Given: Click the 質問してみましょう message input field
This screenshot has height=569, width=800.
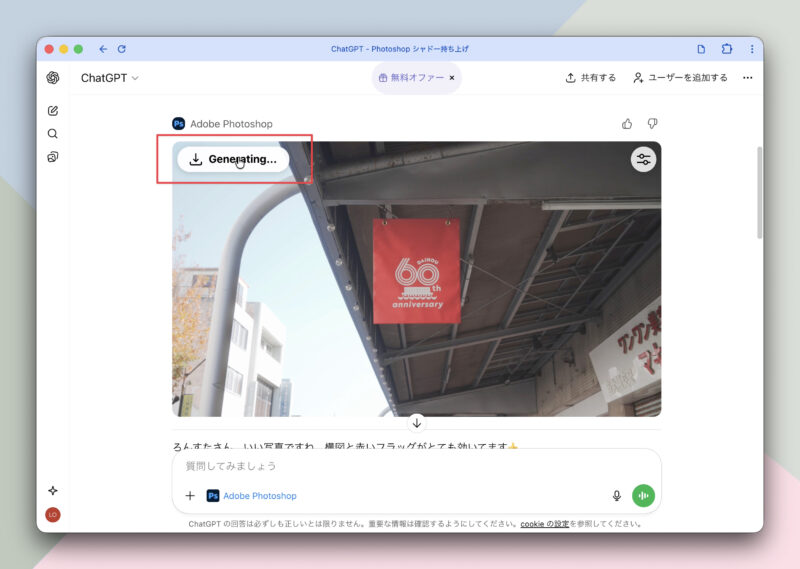Looking at the screenshot, I should (x=416, y=466).
